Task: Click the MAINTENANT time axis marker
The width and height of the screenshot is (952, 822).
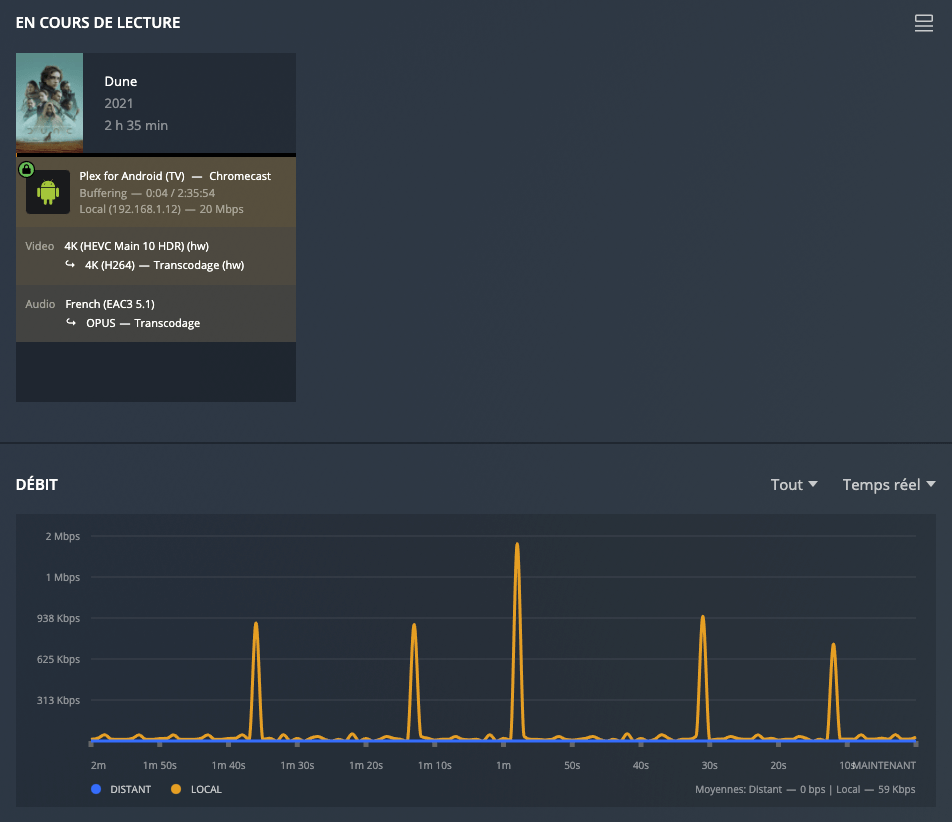Action: pyautogui.click(x=884, y=765)
